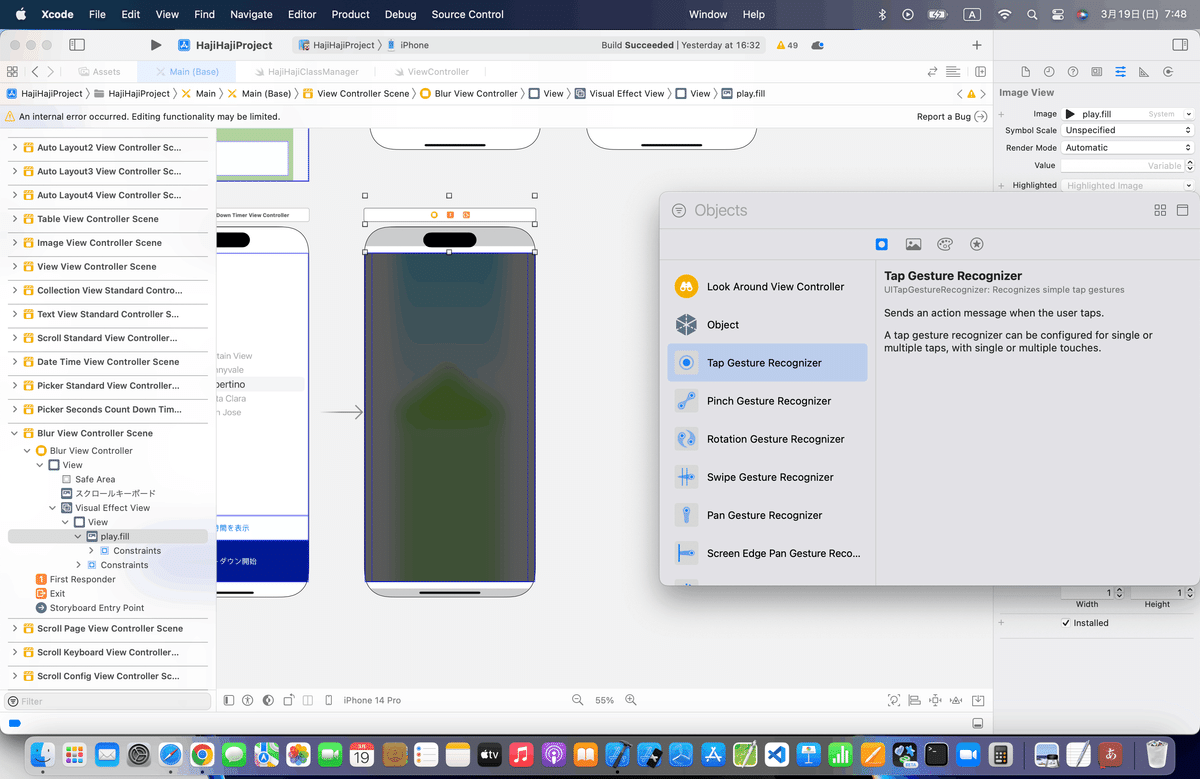Click the 49 warnings indicator
This screenshot has height=779, width=1200.
787,45
